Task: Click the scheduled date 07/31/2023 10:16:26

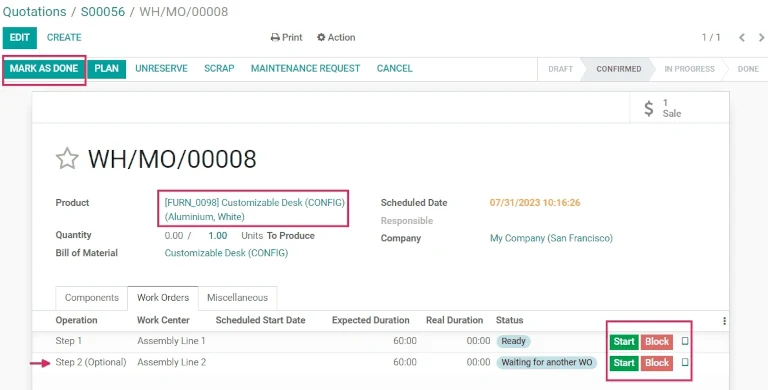Action: point(535,203)
